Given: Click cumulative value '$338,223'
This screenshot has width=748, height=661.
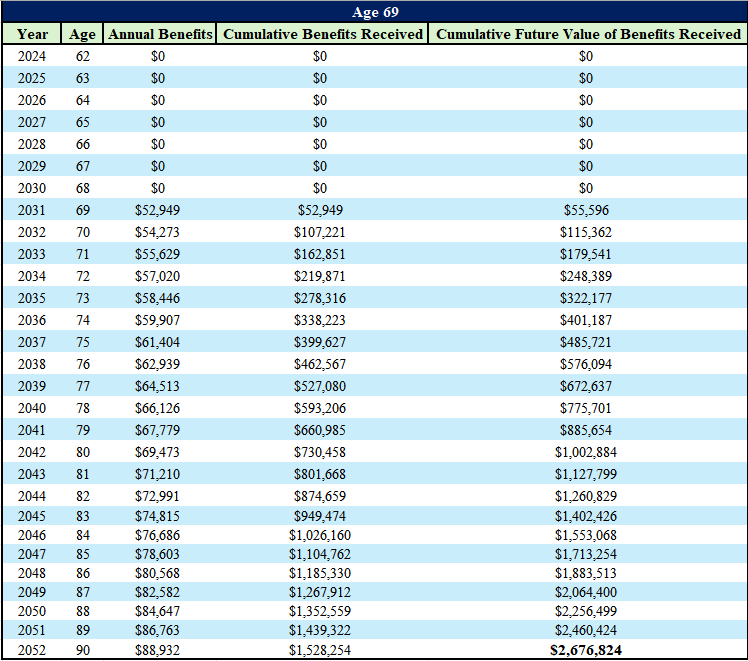Looking at the screenshot, I should 320,320.
